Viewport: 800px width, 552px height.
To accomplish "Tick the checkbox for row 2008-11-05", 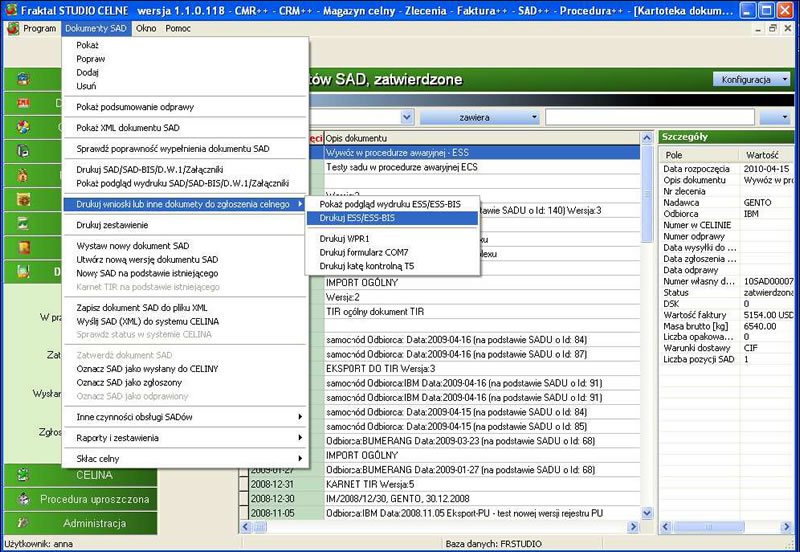I will (244, 513).
